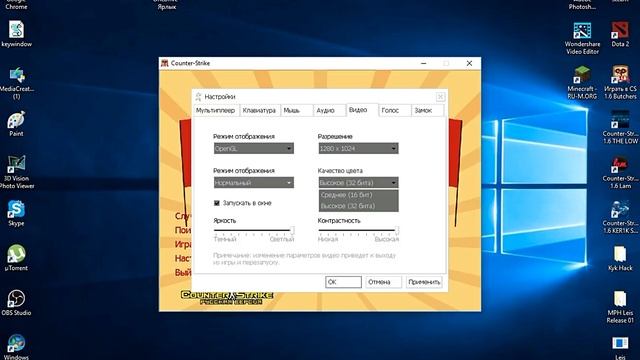Switch to the Аудио tab
Image resolution: width=640 pixels, height=360 pixels.
(329, 111)
